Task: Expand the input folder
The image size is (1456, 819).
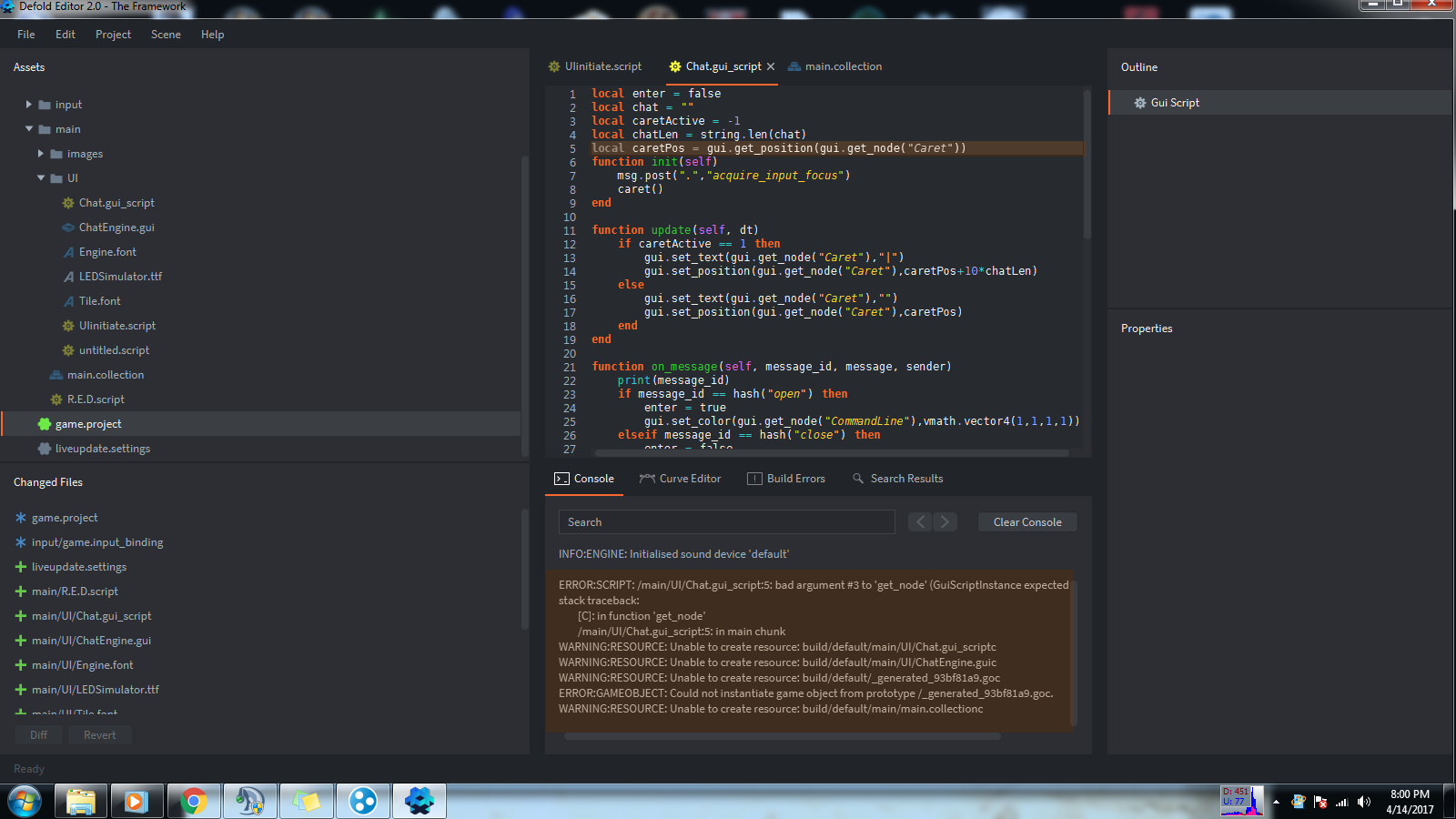Action: click(28, 105)
